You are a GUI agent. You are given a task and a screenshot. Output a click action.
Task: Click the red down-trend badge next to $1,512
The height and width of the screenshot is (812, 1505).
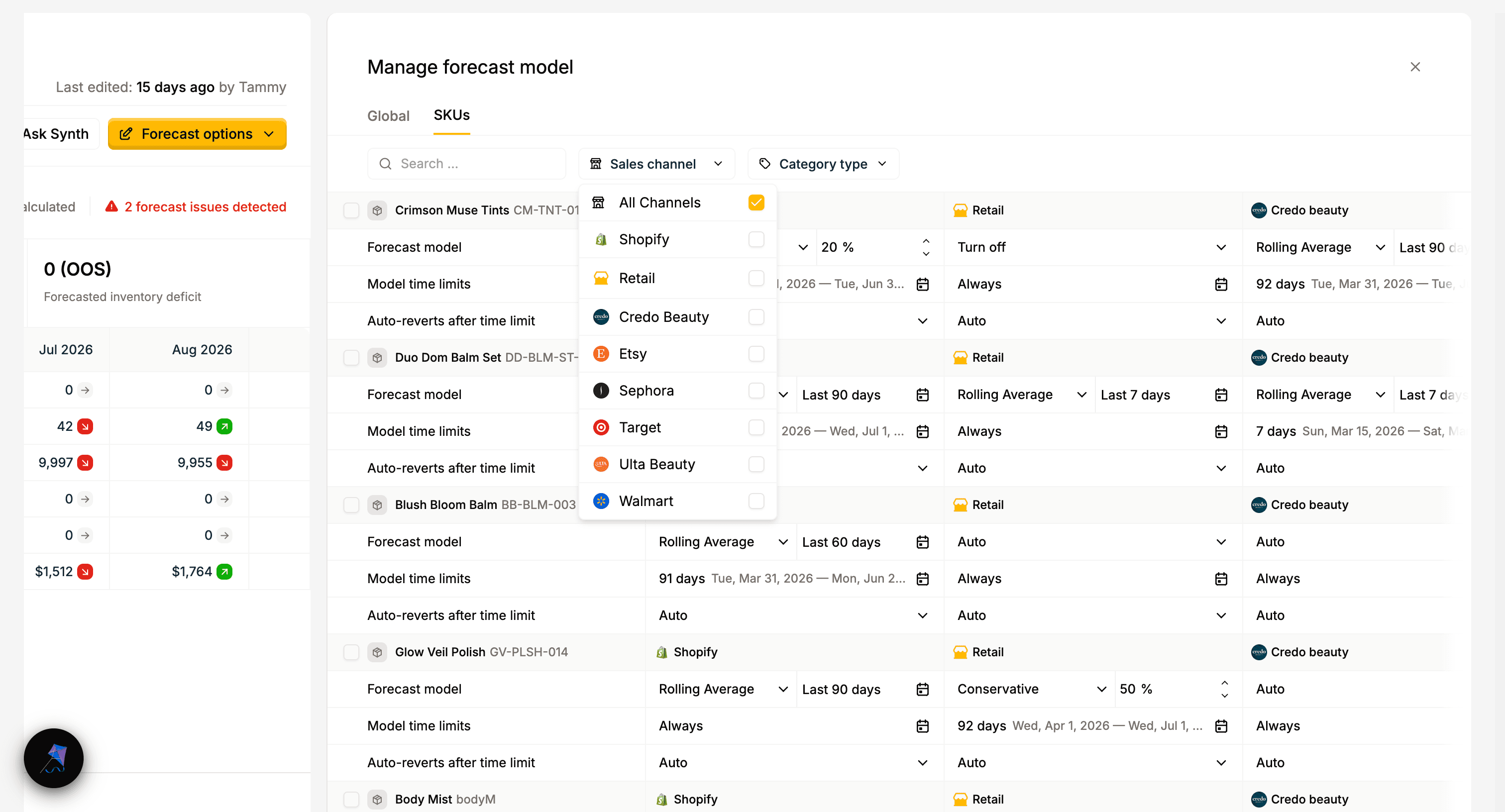[85, 571]
